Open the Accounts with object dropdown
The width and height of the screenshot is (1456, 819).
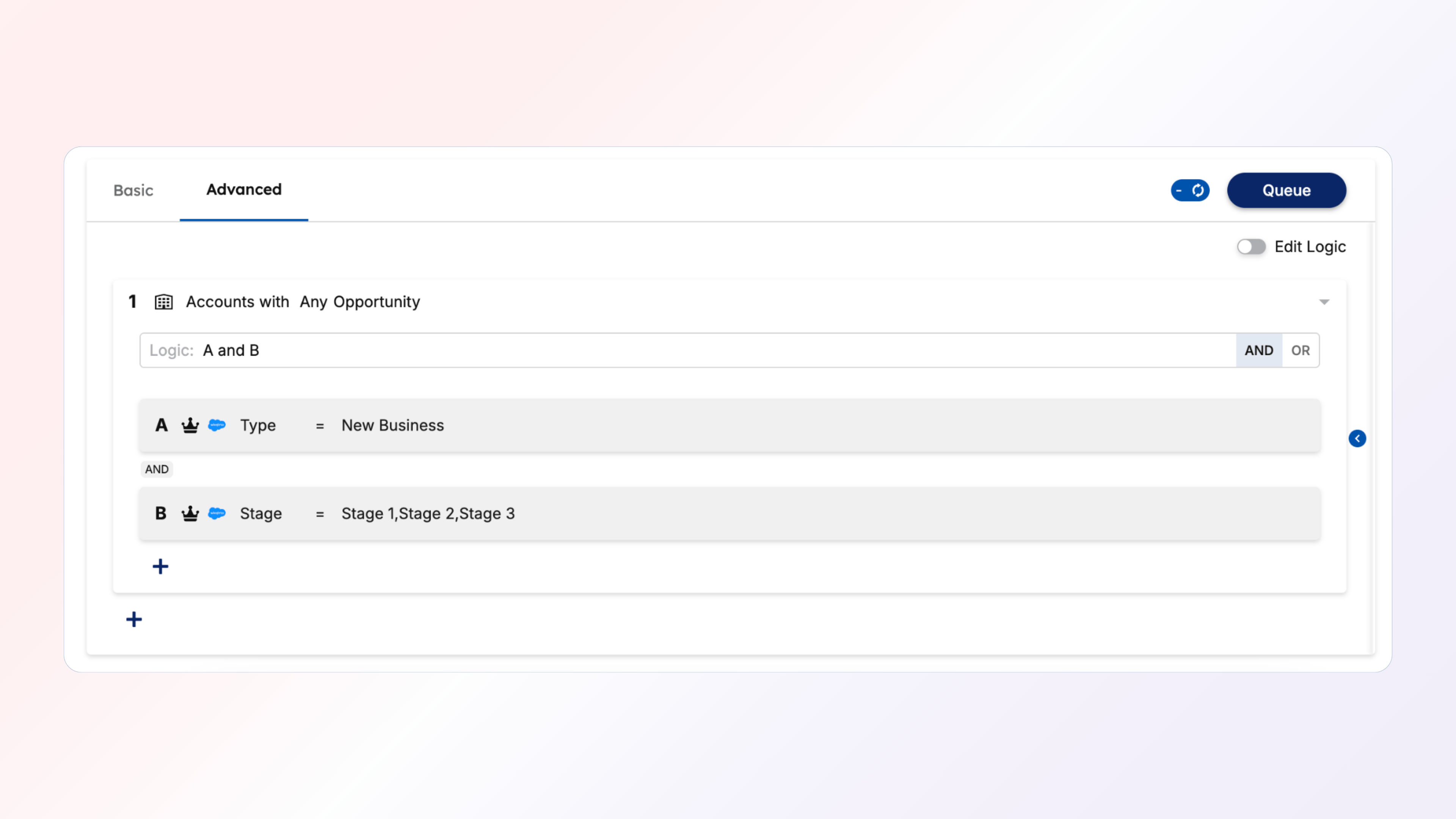click(237, 302)
